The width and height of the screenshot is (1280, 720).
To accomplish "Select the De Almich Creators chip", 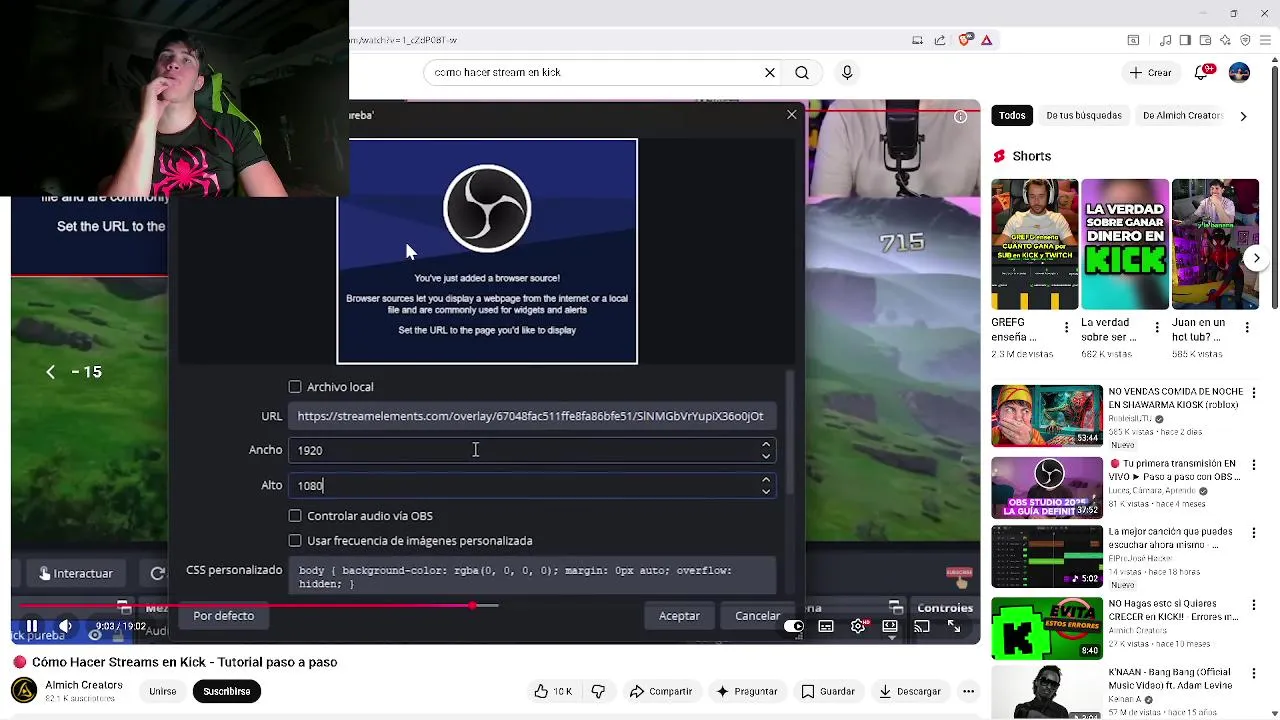I will (x=1183, y=116).
